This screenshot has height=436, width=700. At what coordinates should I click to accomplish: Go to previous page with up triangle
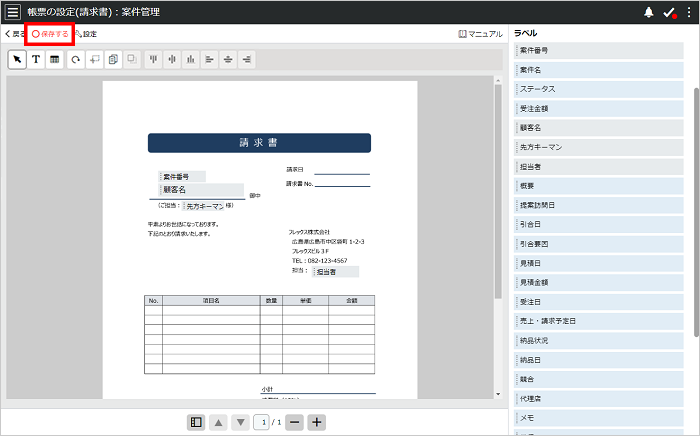(218, 422)
